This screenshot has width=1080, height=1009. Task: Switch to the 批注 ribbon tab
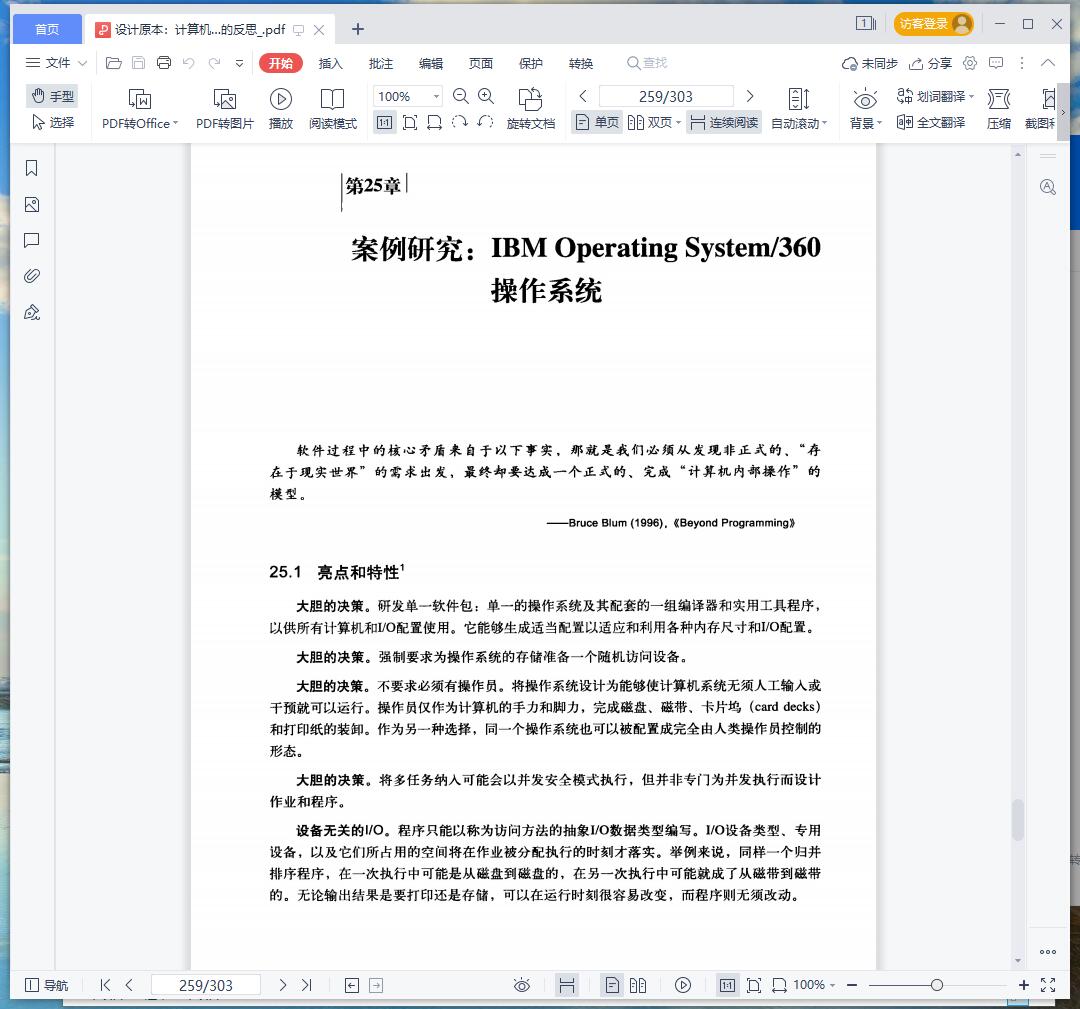381,63
